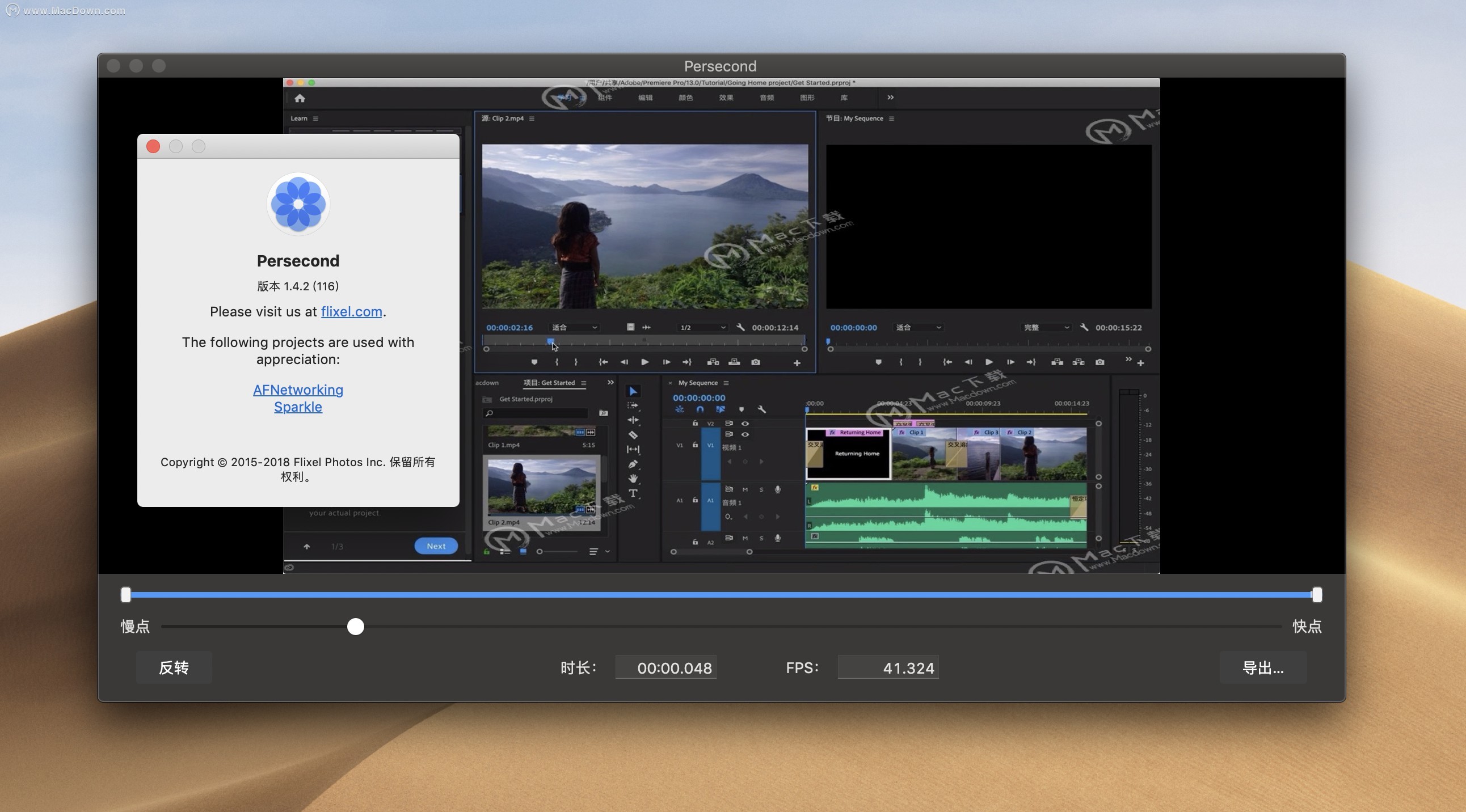
Task: Open the AFNetworking link
Action: tap(298, 390)
